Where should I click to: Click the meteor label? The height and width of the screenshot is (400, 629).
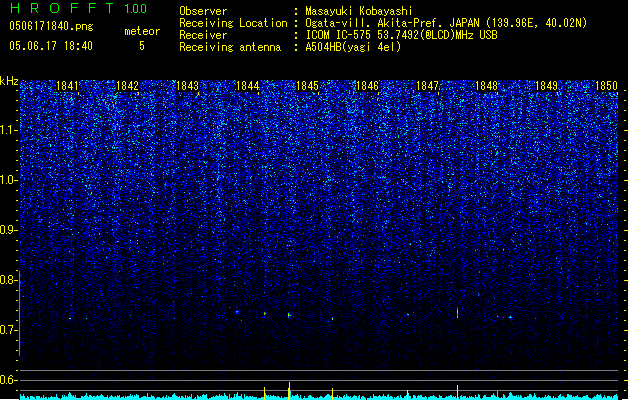(142, 31)
